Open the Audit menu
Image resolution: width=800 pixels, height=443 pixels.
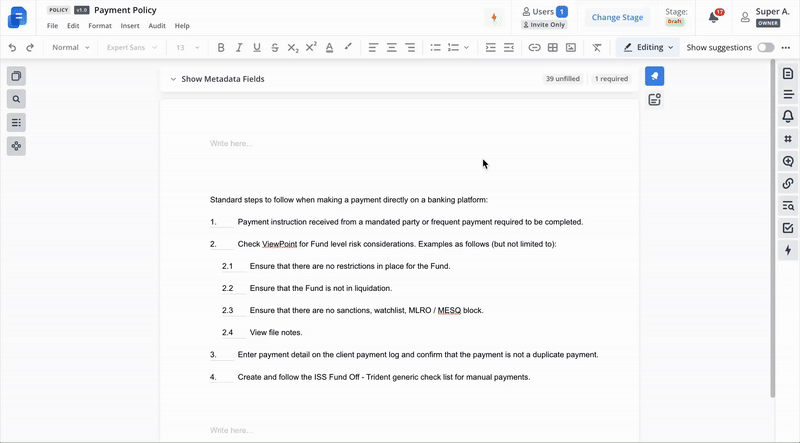pyautogui.click(x=157, y=26)
